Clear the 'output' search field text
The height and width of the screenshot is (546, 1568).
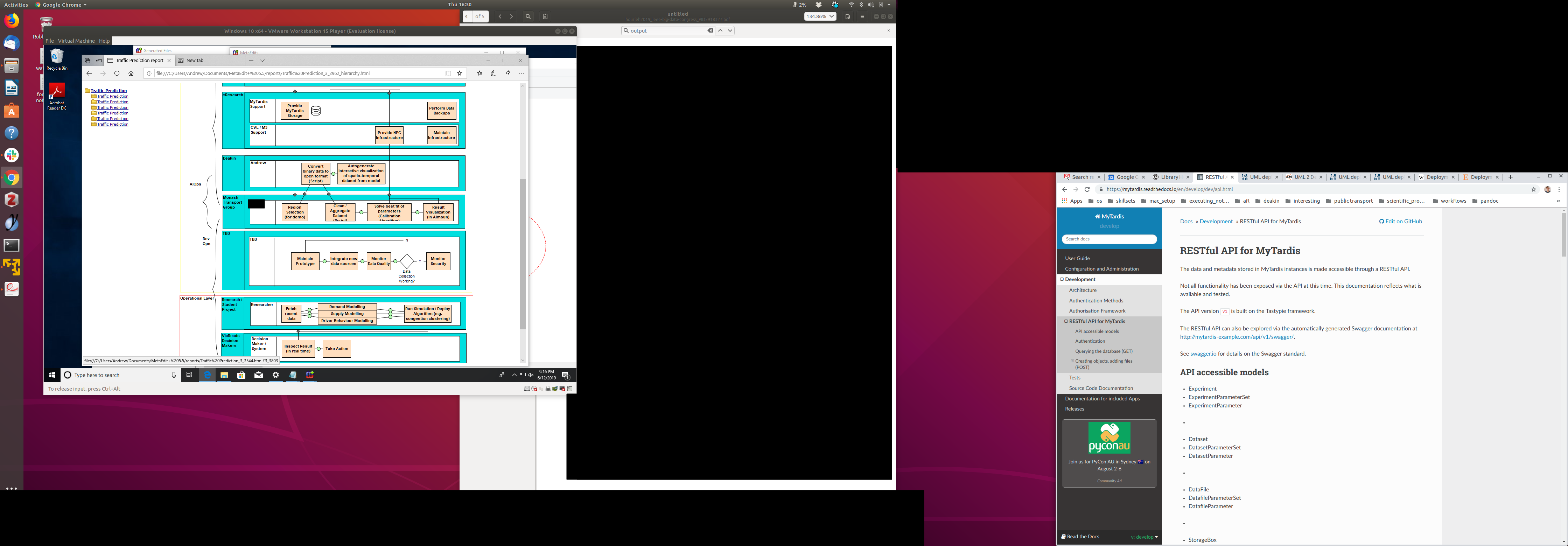point(710,30)
